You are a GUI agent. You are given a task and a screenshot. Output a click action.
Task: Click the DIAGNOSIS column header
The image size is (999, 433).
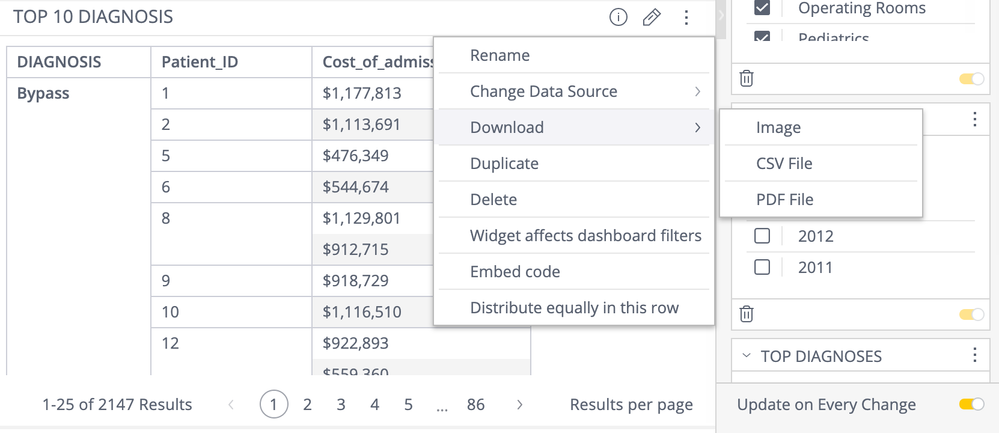pos(59,62)
